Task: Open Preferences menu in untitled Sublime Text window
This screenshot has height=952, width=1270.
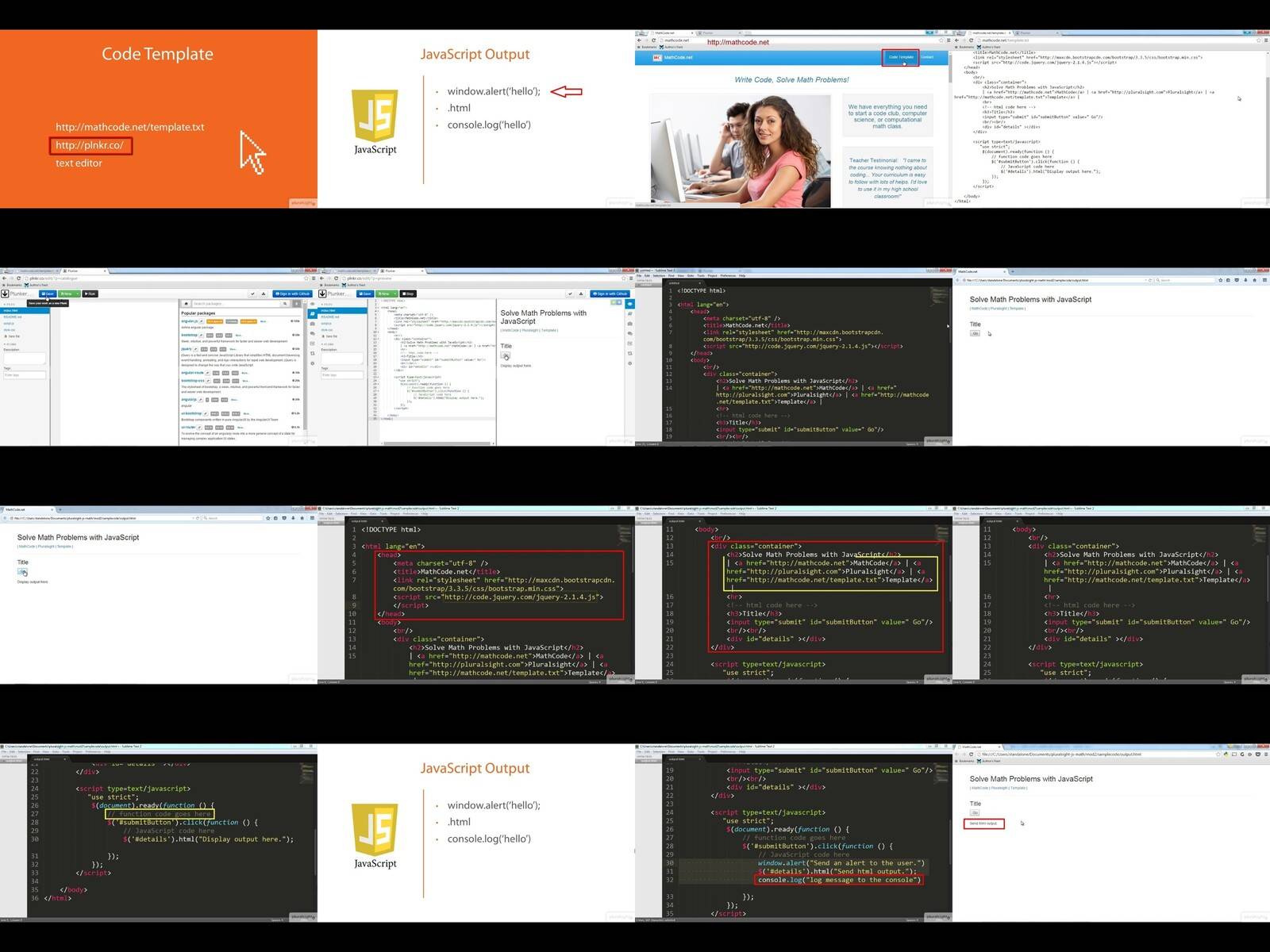Action: (x=728, y=275)
